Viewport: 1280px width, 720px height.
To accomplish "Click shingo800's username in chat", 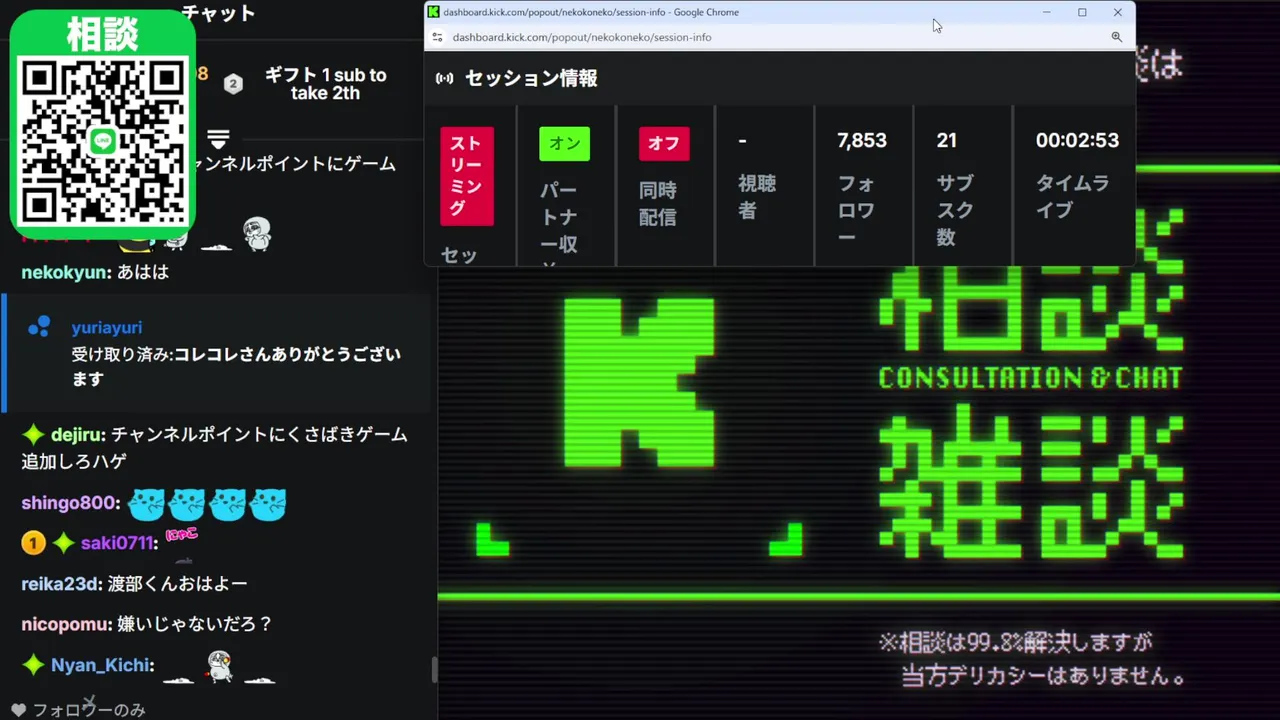I will click(x=70, y=503).
